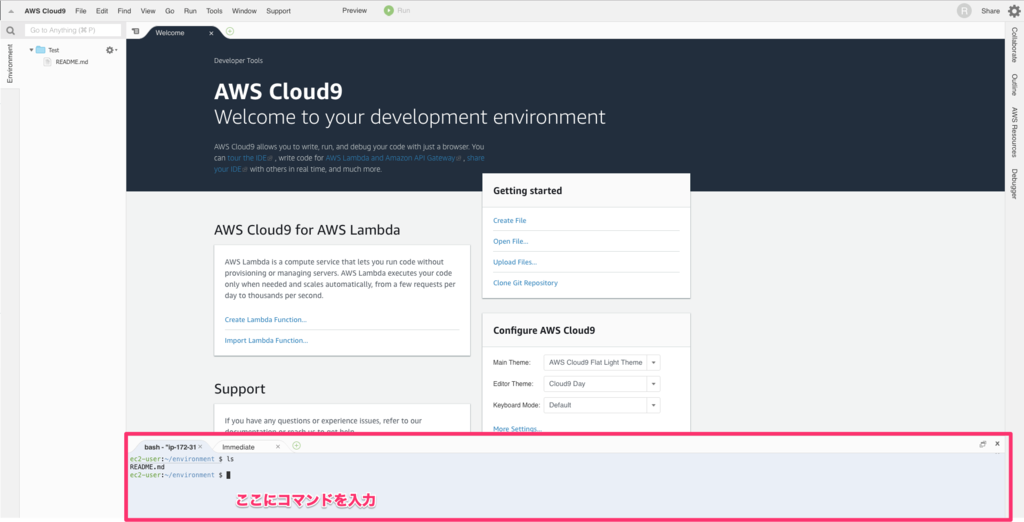
Task: Open the Environment panel settings gear
Action: [x=111, y=50]
